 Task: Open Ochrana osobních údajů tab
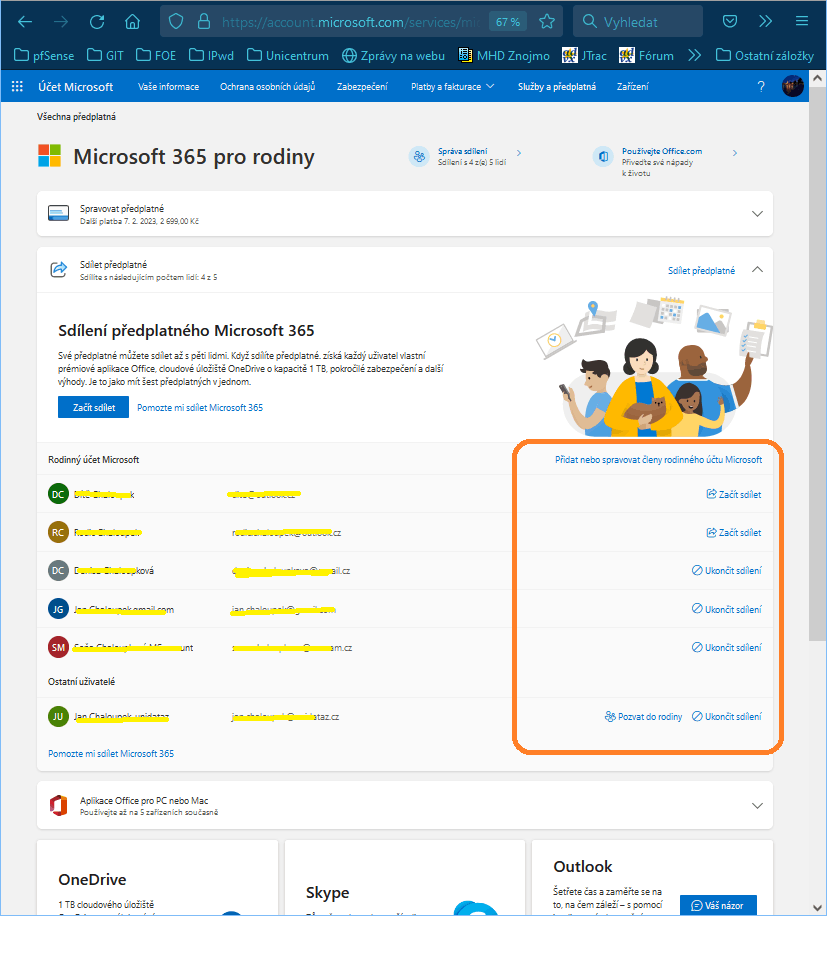click(268, 87)
